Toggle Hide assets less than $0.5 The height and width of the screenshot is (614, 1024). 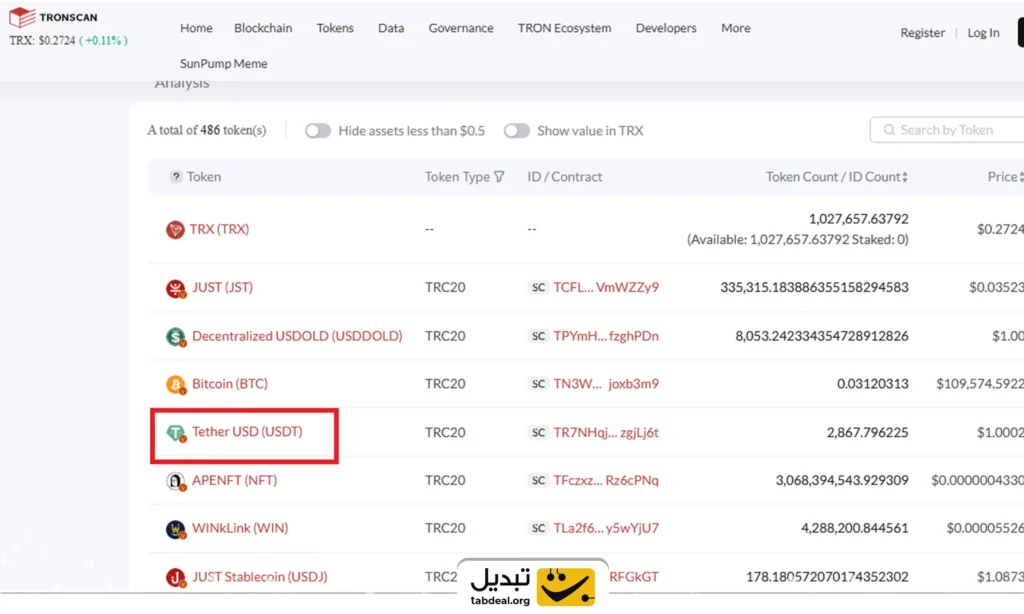coord(318,131)
